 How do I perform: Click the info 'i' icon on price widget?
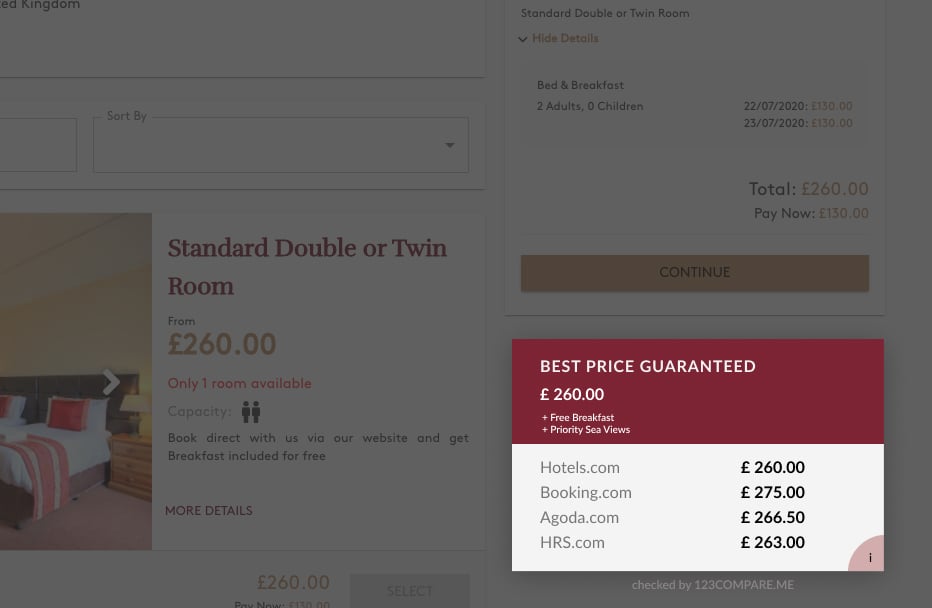[x=869, y=557]
